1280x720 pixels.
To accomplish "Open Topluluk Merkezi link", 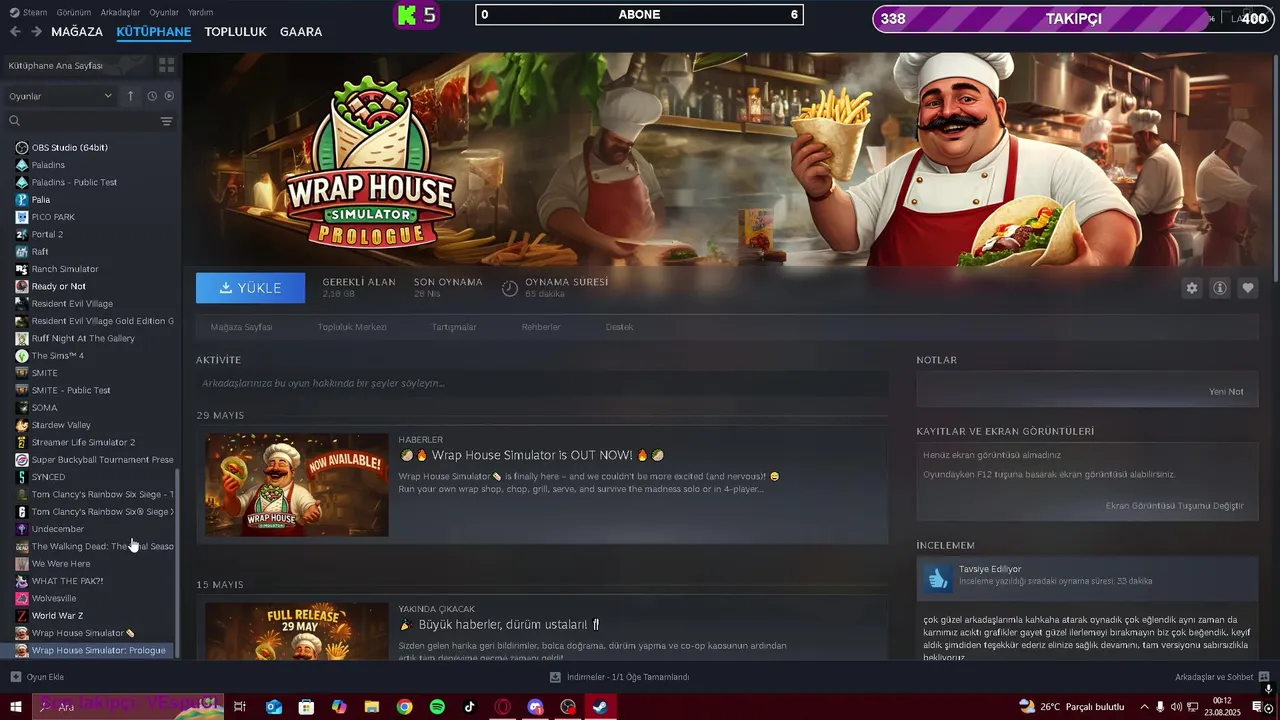I will (352, 327).
